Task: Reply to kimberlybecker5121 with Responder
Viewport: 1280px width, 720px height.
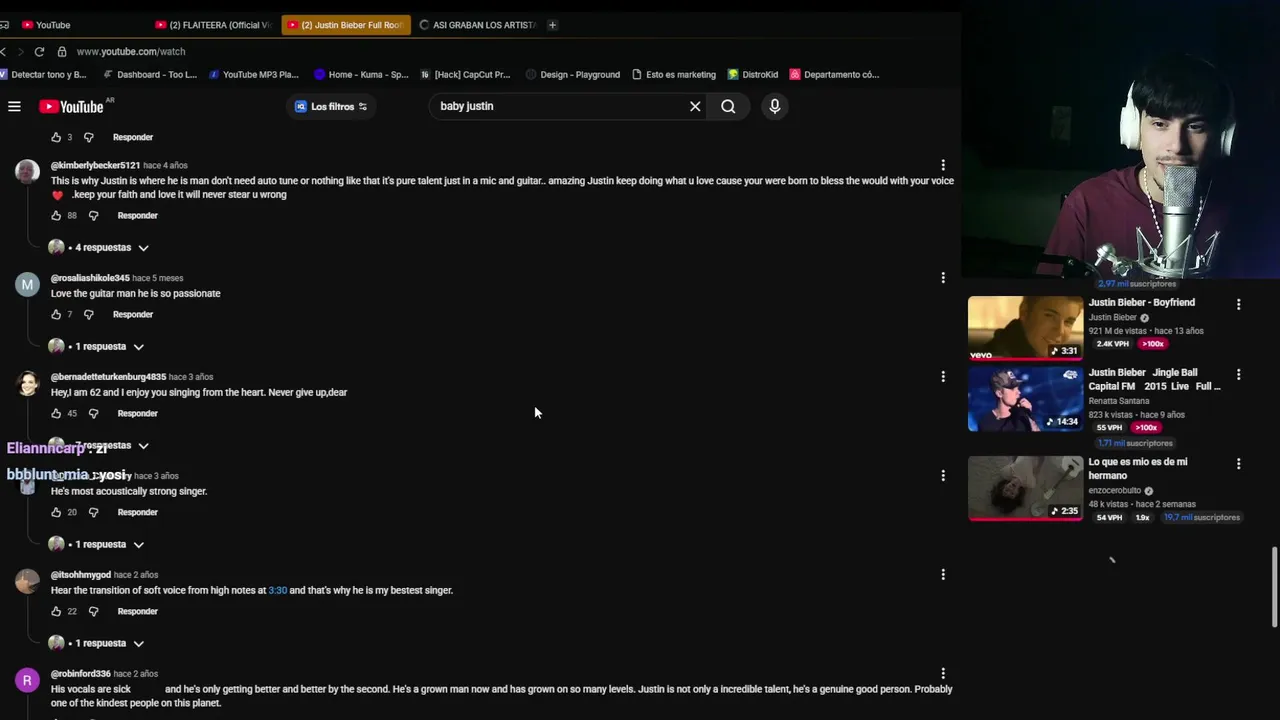Action: (x=137, y=215)
